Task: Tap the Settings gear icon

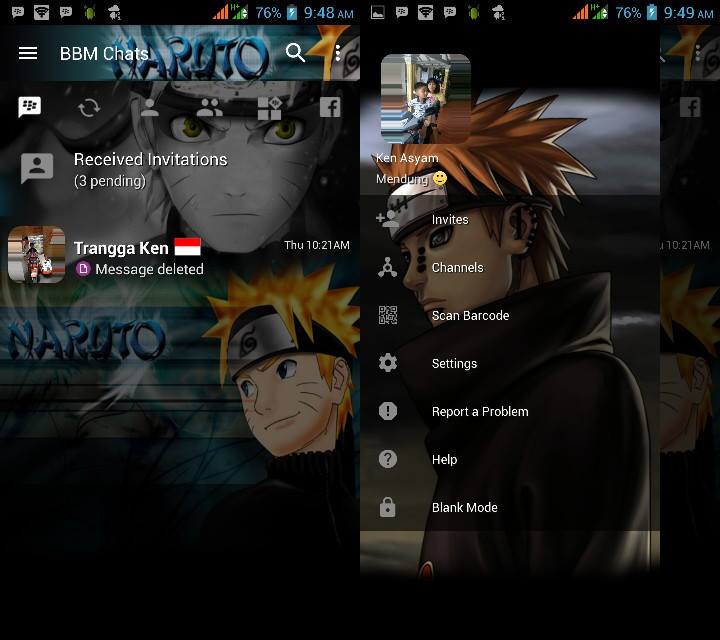Action: [388, 363]
